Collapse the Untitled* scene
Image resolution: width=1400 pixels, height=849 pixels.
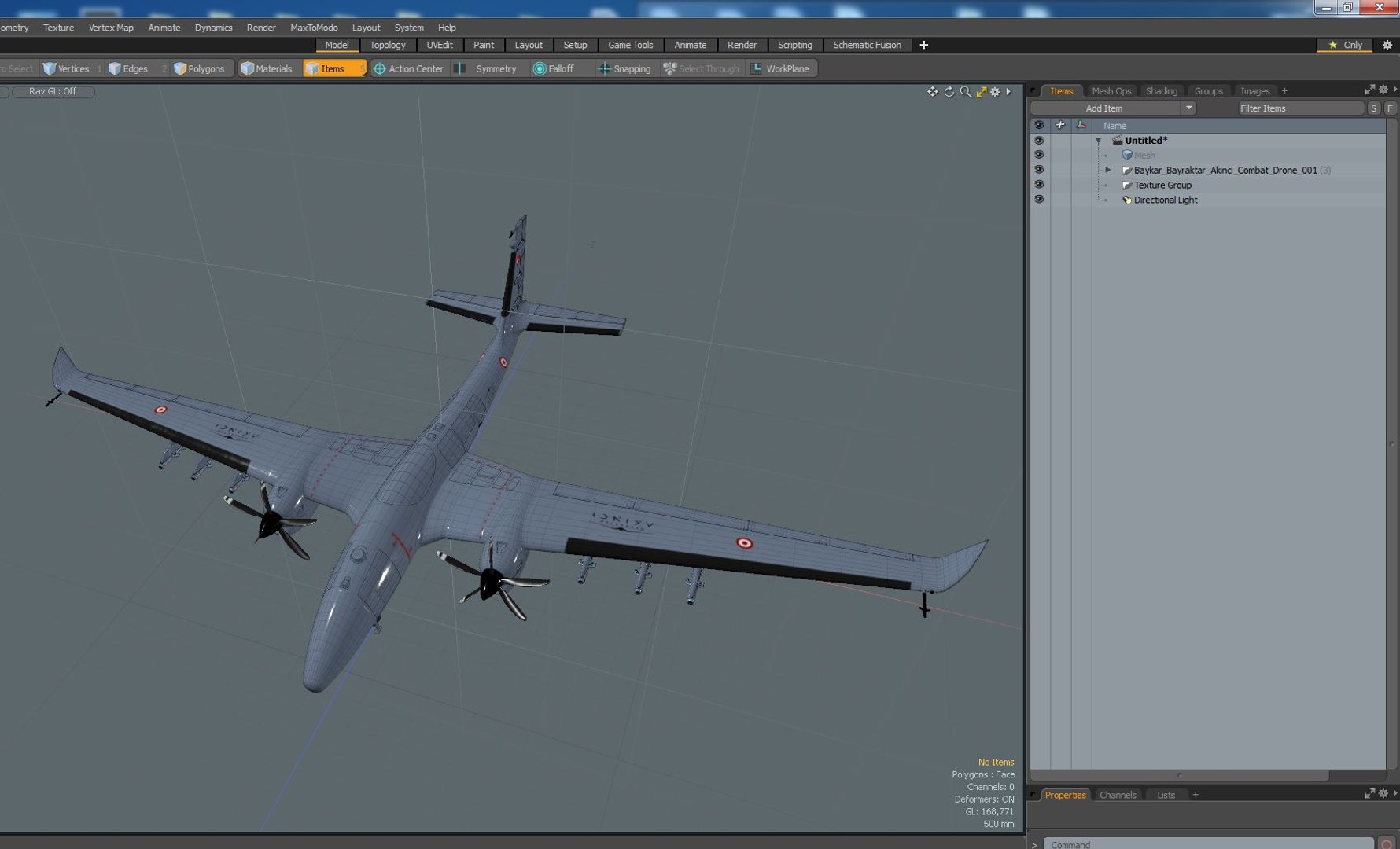coord(1099,141)
